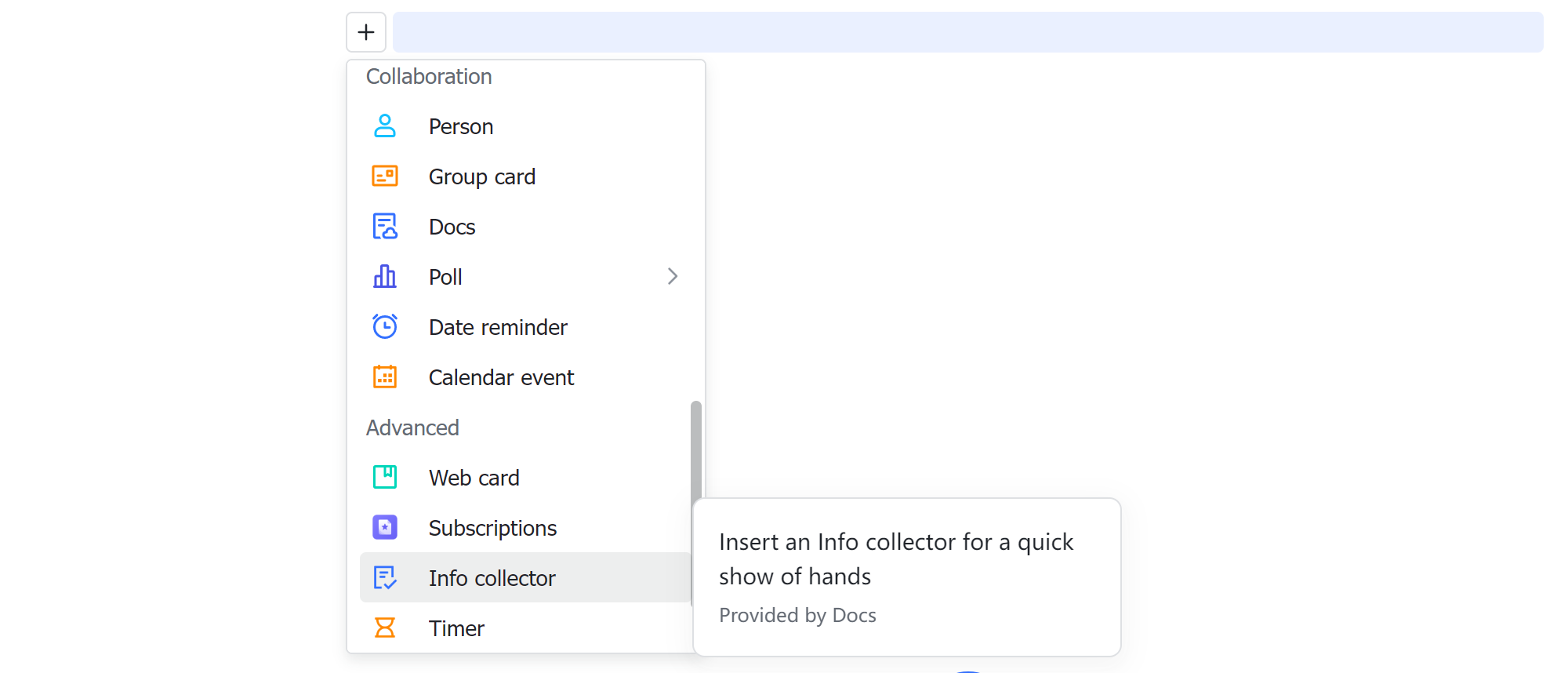This screenshot has height=673, width=1568.
Task: Click Provided by Docs text in tooltip
Action: [797, 615]
